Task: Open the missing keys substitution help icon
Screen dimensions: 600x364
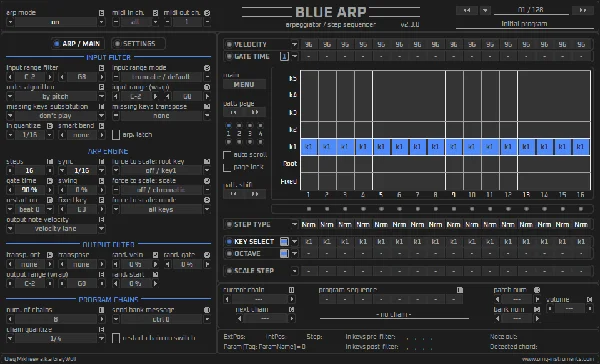Action: click(x=101, y=106)
